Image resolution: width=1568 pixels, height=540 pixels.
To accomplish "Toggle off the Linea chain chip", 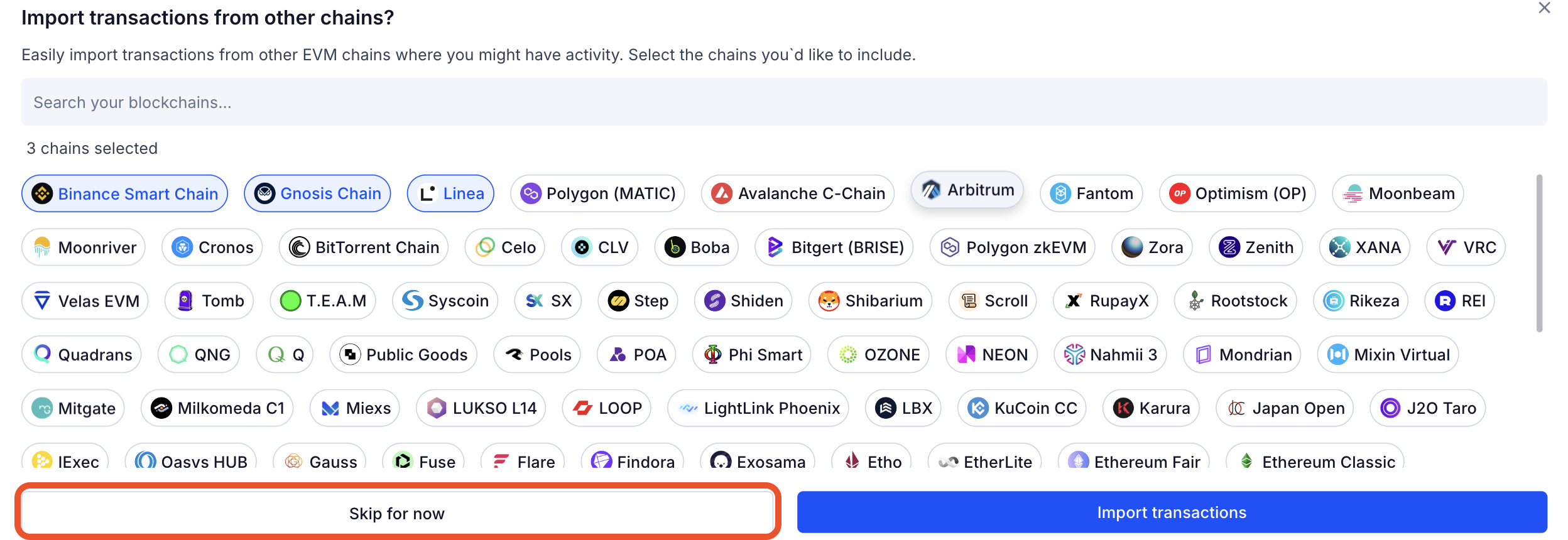I will [x=450, y=193].
